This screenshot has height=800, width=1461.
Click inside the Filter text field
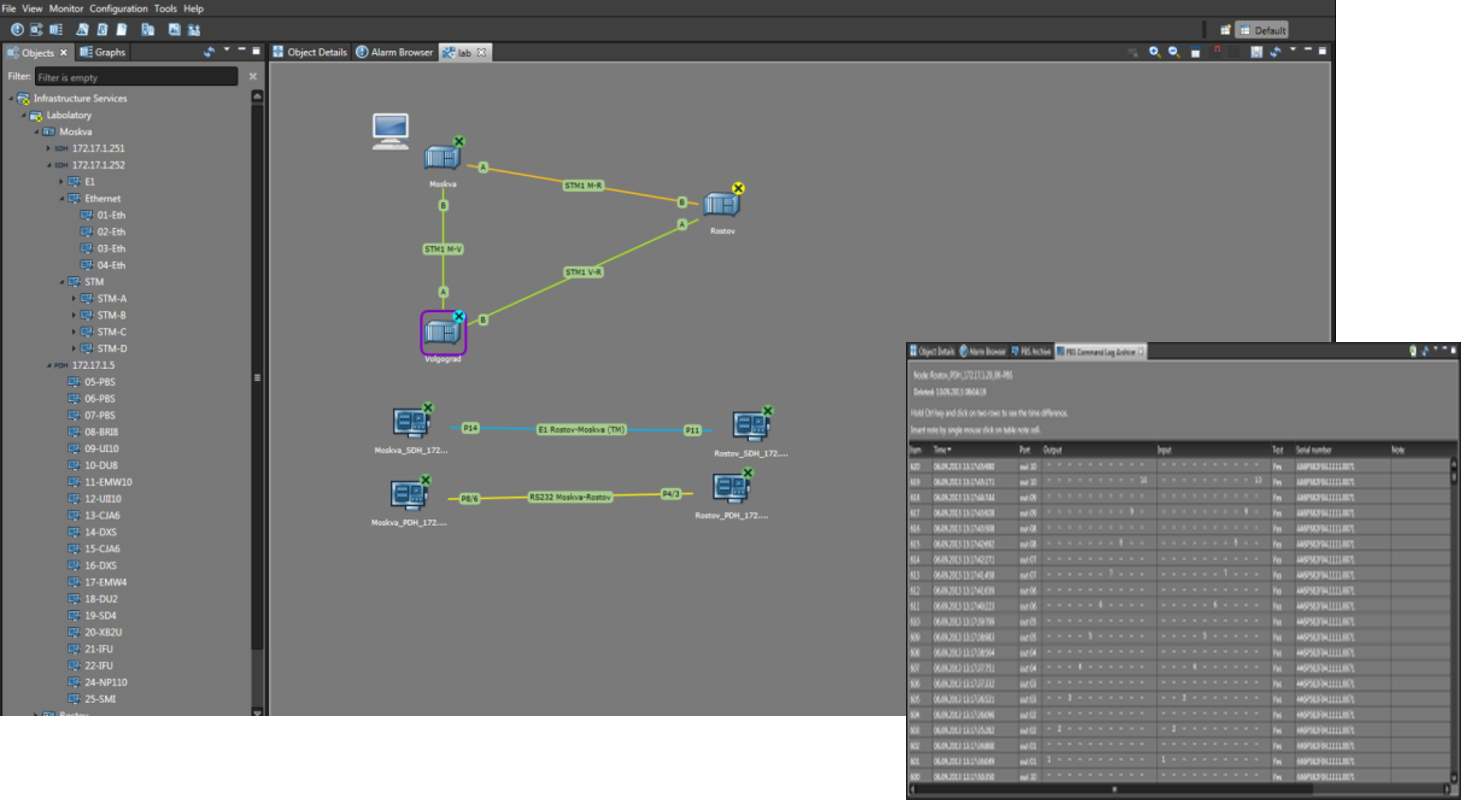[136, 77]
